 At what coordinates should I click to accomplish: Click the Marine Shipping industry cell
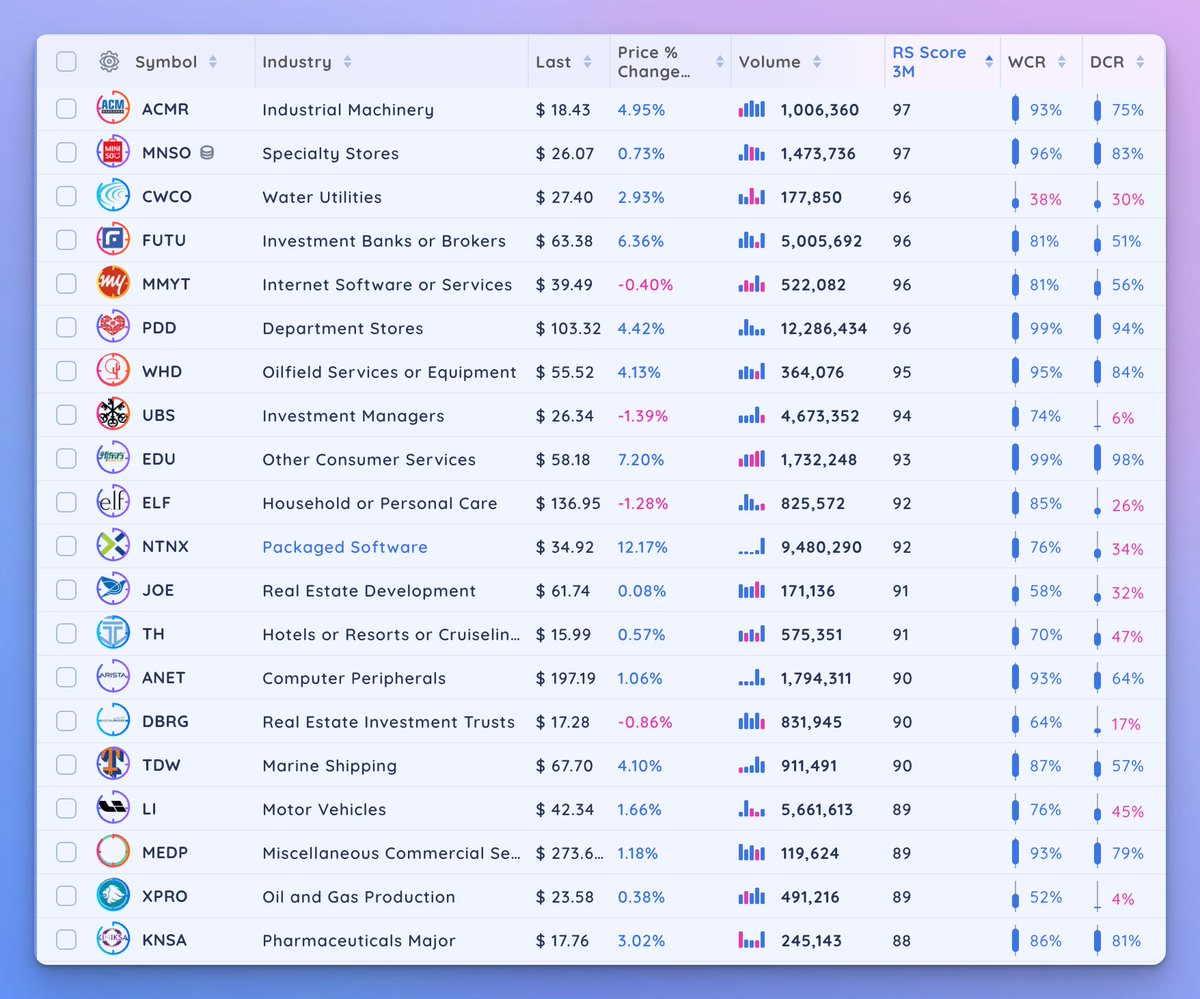pyautogui.click(x=330, y=765)
